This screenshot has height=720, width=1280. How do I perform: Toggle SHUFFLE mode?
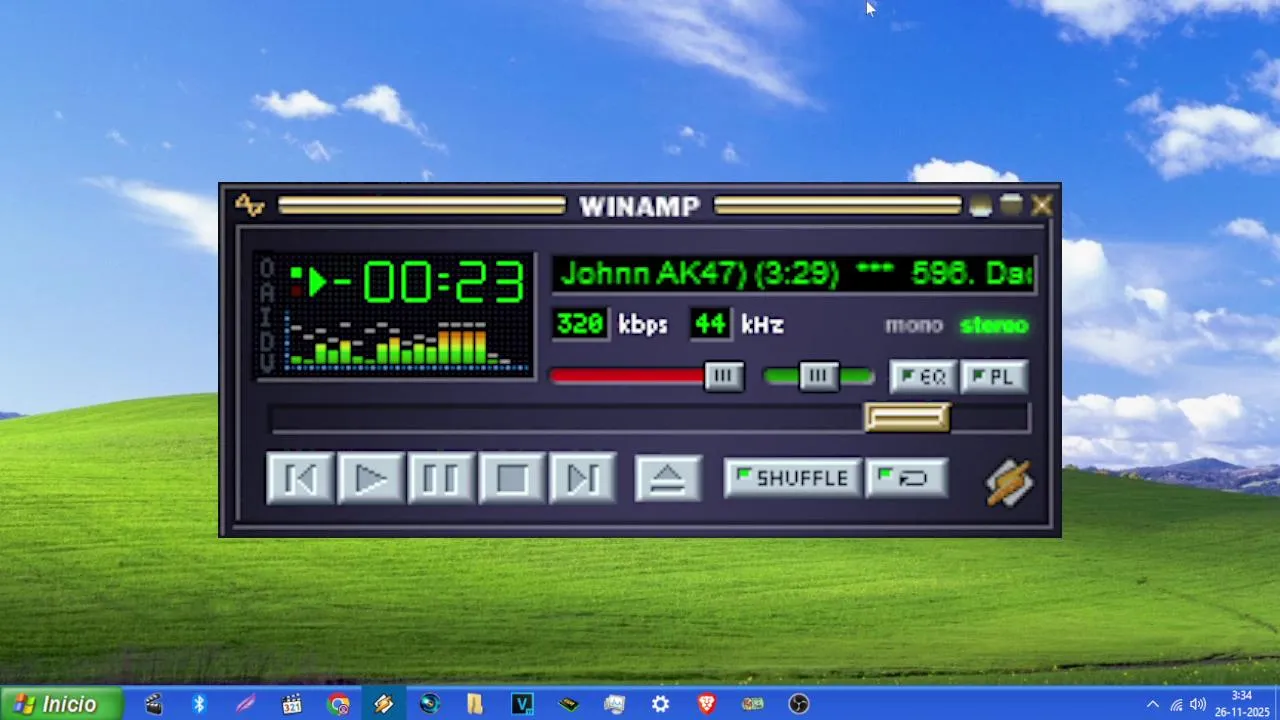tap(792, 478)
